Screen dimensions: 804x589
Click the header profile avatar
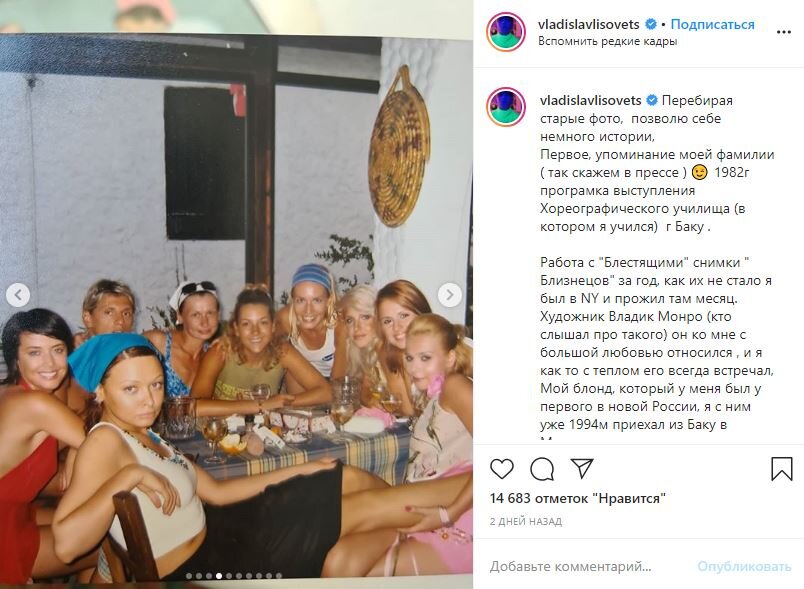pyautogui.click(x=506, y=32)
